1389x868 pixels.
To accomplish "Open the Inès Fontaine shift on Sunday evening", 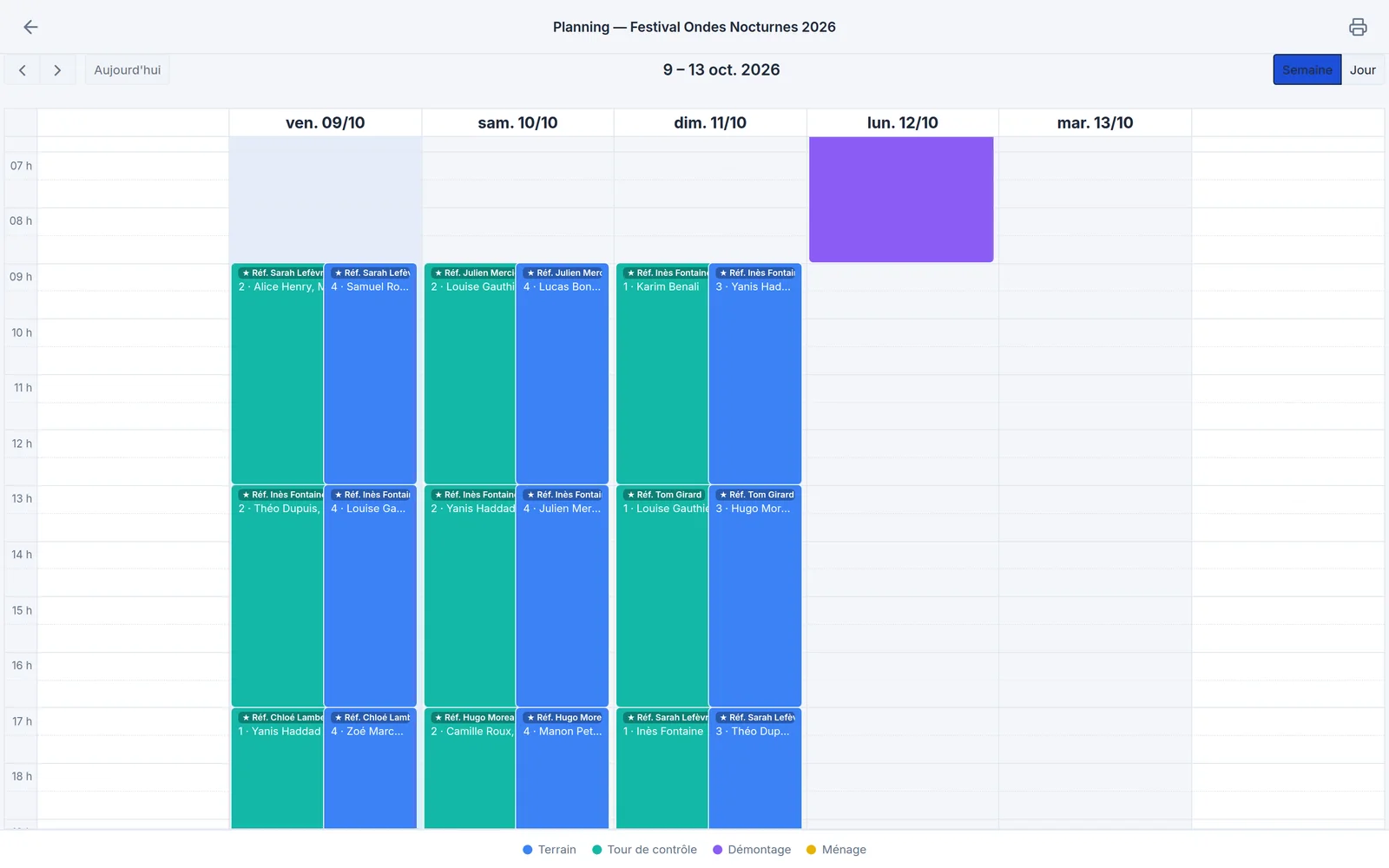I will 662,769.
